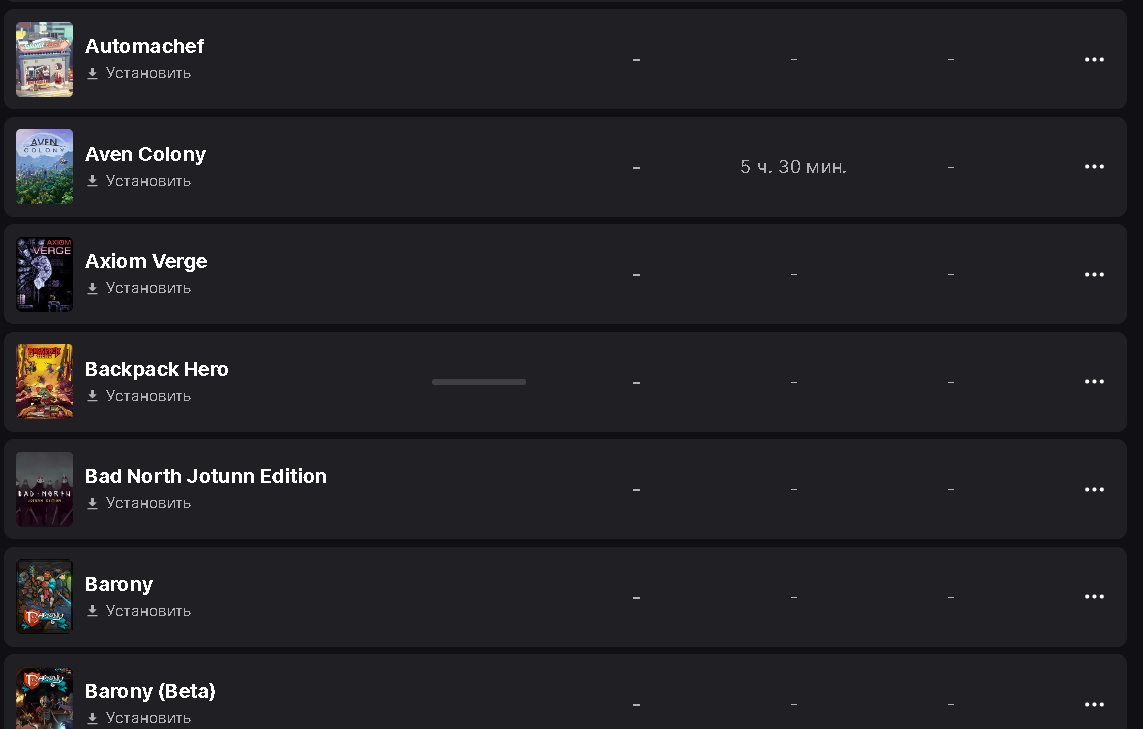Click Установить for Bad North Jotunn Edition
1143x729 pixels.
tap(148, 503)
